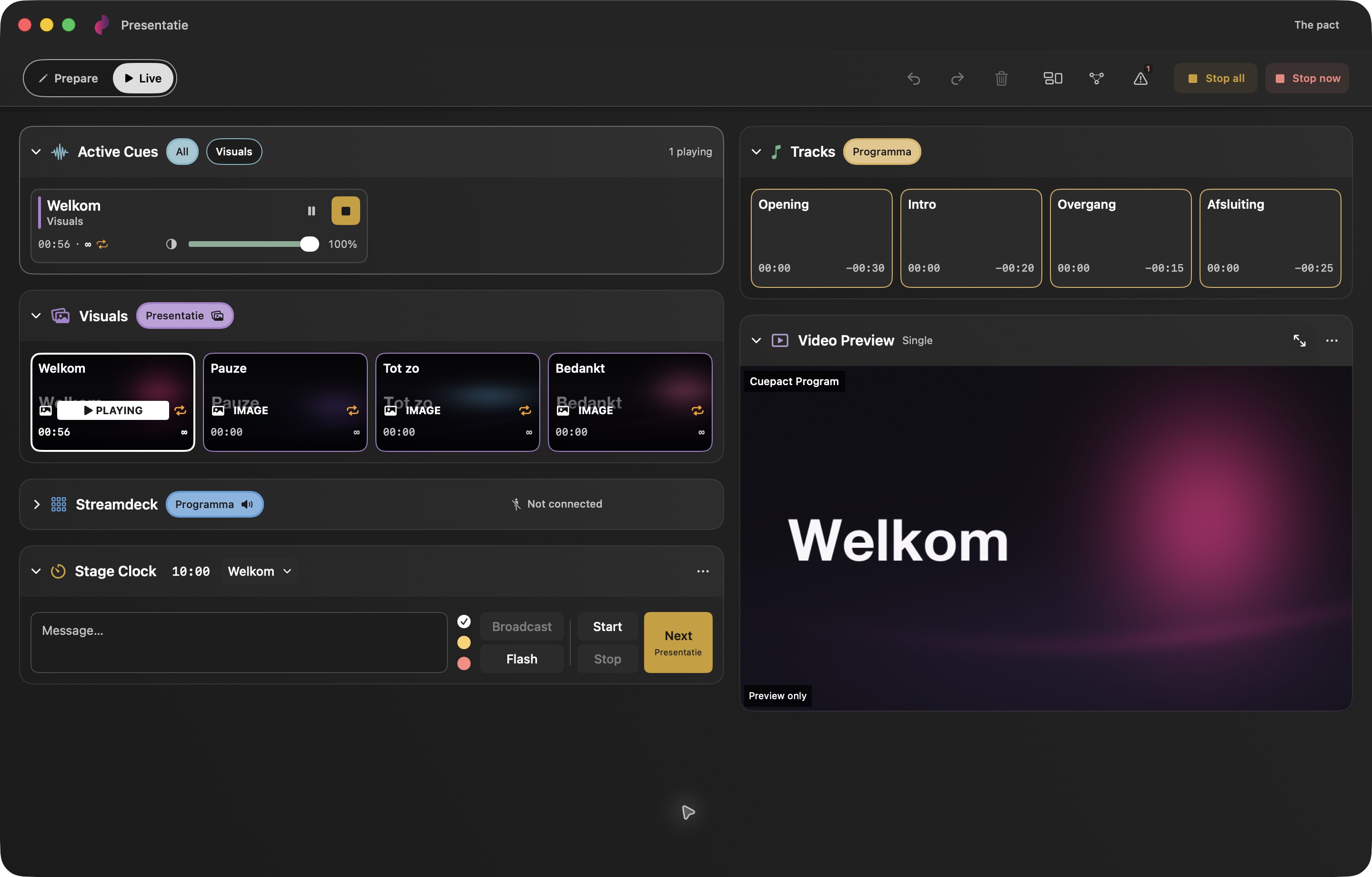Viewport: 1372px width, 877px height.
Task: Open the warnings triangle icon
Action: tap(1140, 78)
